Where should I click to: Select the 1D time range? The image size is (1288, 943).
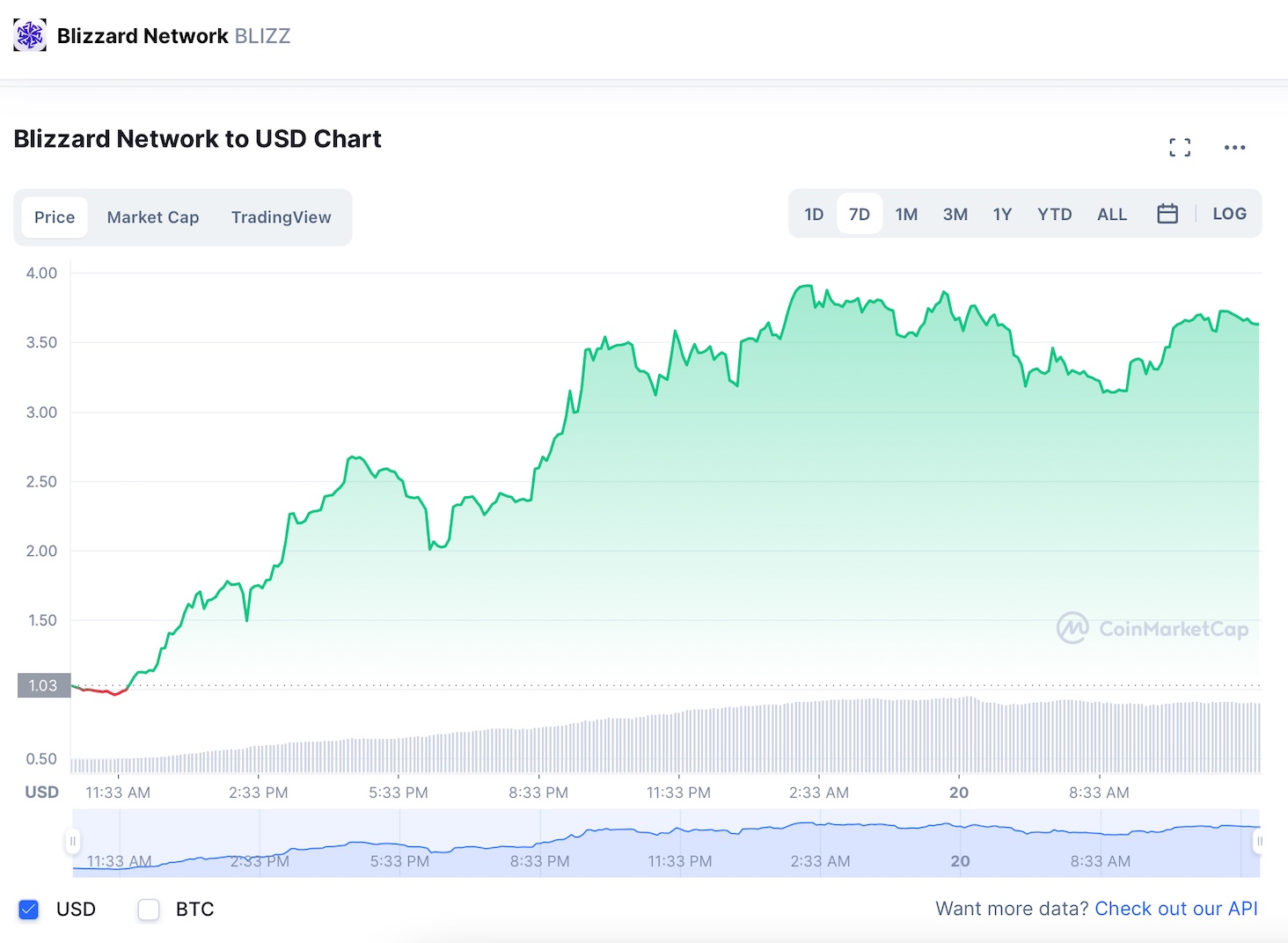(x=814, y=214)
